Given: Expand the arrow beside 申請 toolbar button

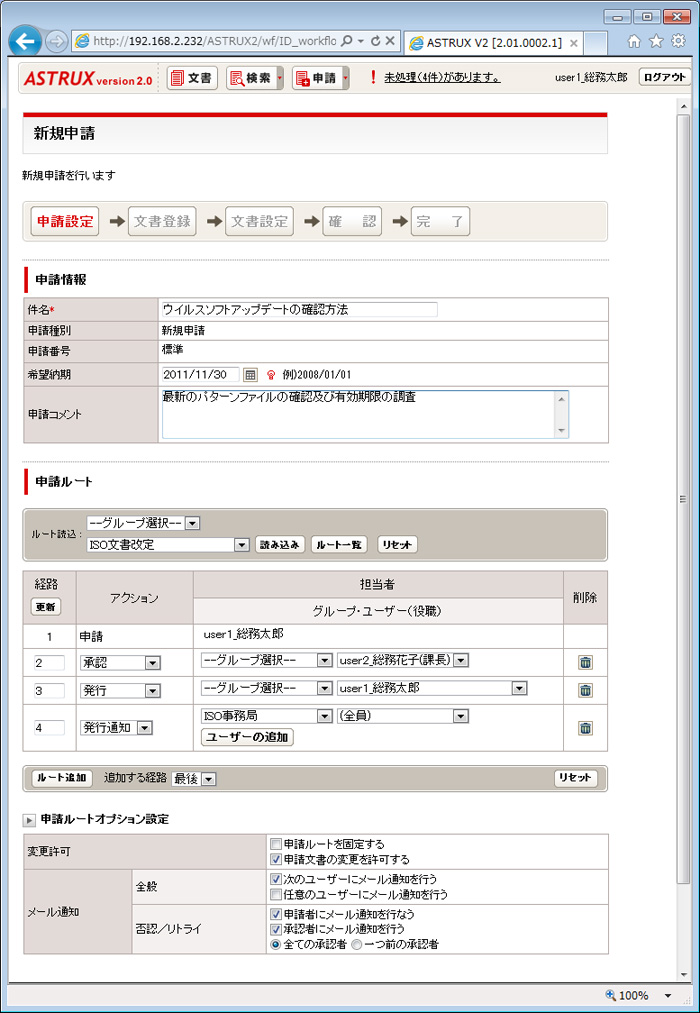Looking at the screenshot, I should tap(346, 78).
